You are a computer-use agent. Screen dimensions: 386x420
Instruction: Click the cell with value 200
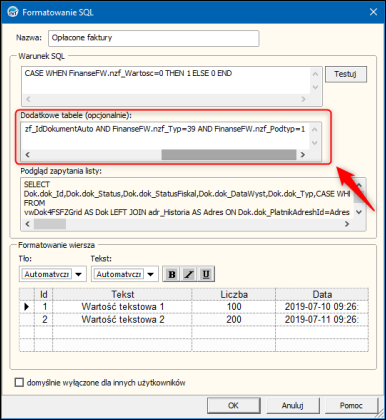(234, 319)
